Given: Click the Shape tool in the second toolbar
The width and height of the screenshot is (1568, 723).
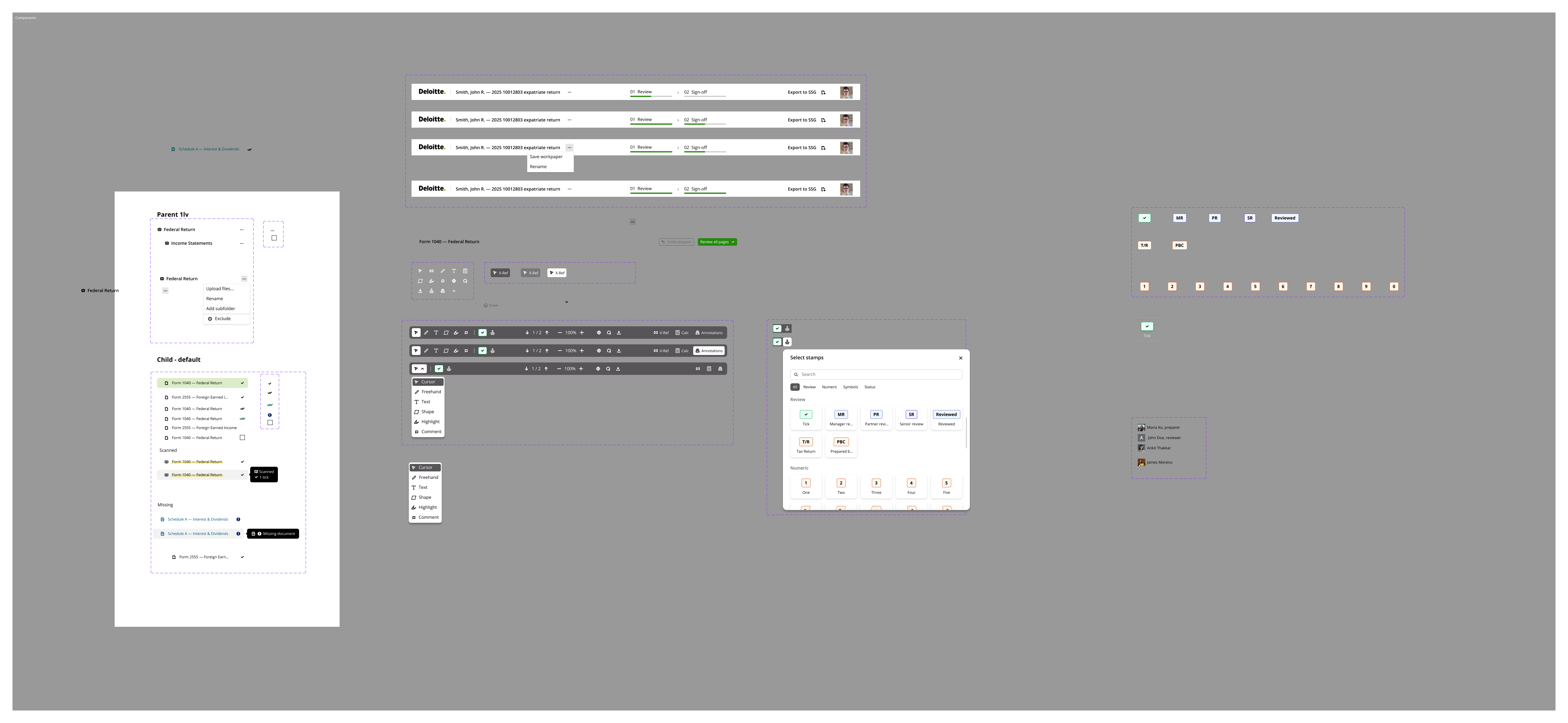Looking at the screenshot, I should (446, 351).
